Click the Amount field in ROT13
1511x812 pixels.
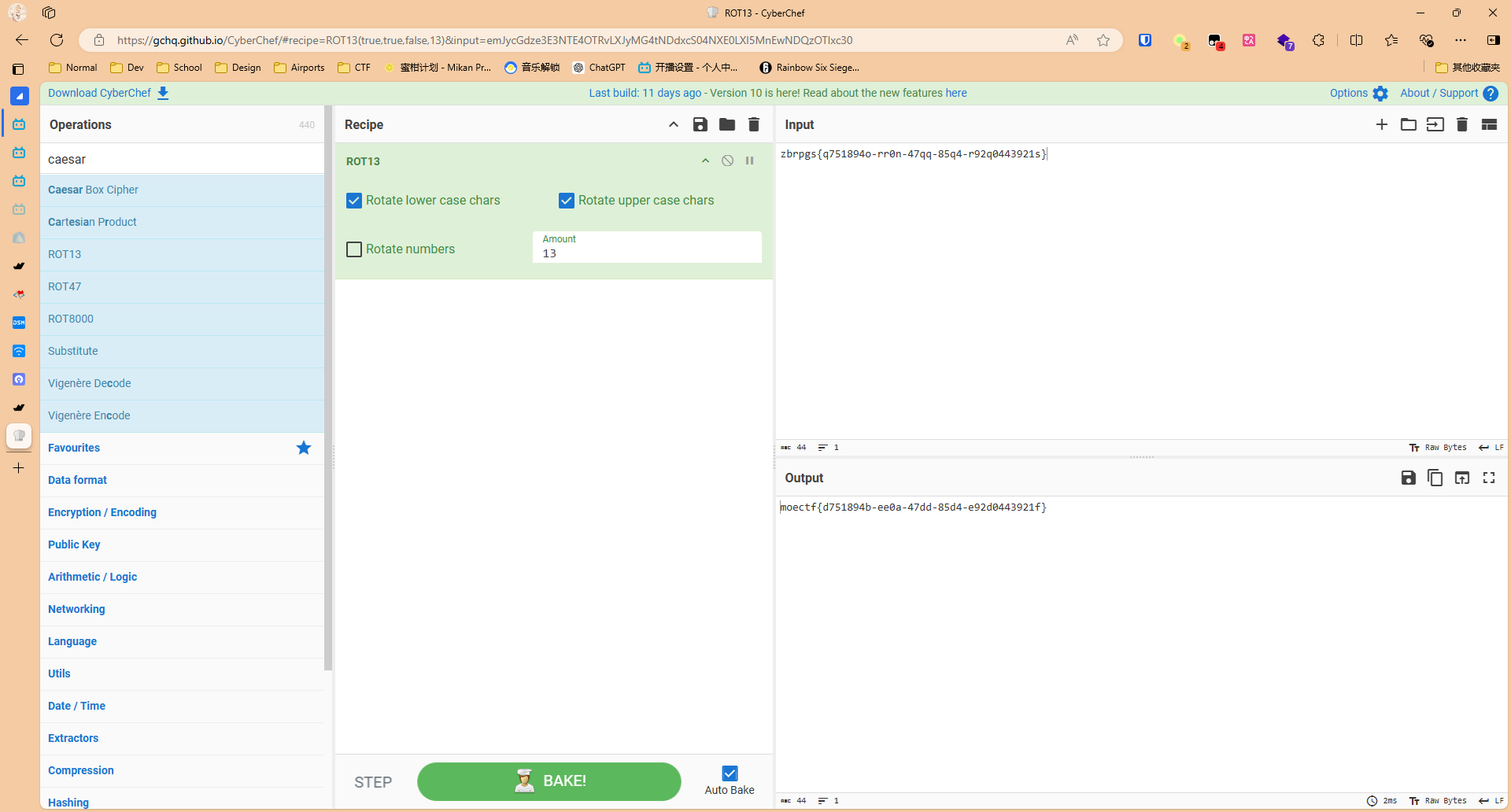[646, 253]
